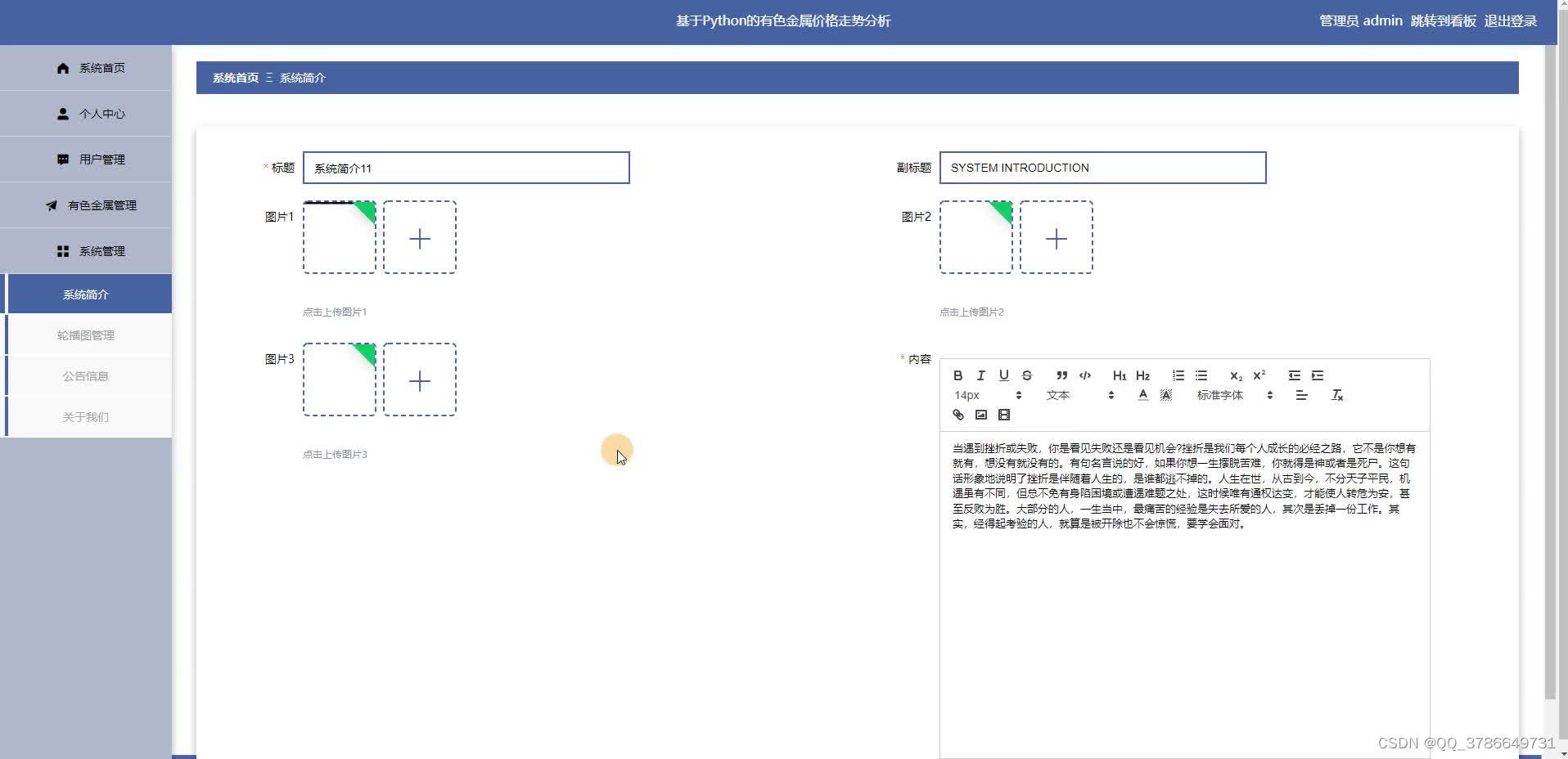
Task: Create a numbered list
Action: point(1178,375)
